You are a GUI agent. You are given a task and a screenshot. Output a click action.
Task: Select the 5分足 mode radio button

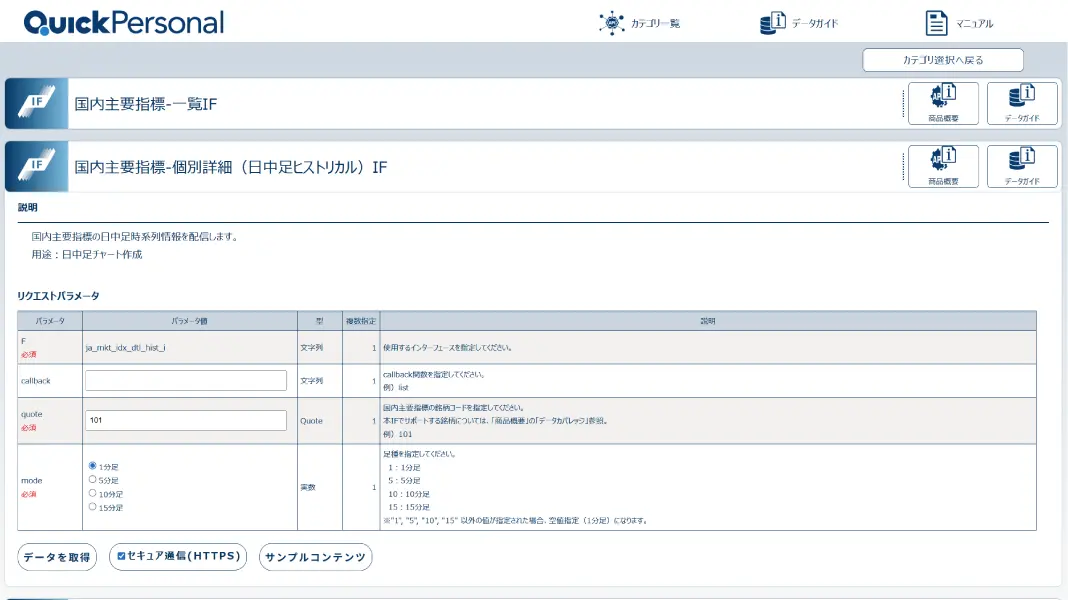[x=93, y=479]
